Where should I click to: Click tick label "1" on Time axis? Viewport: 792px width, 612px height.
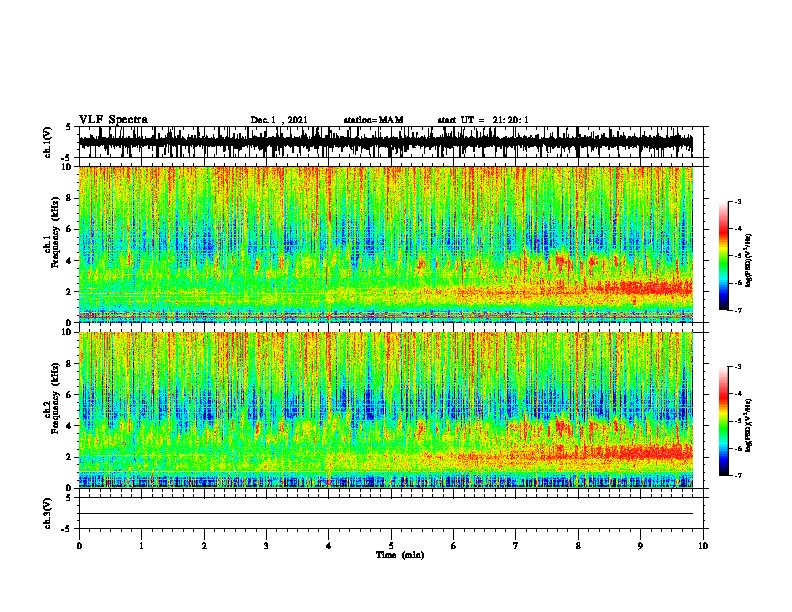pyautogui.click(x=141, y=546)
